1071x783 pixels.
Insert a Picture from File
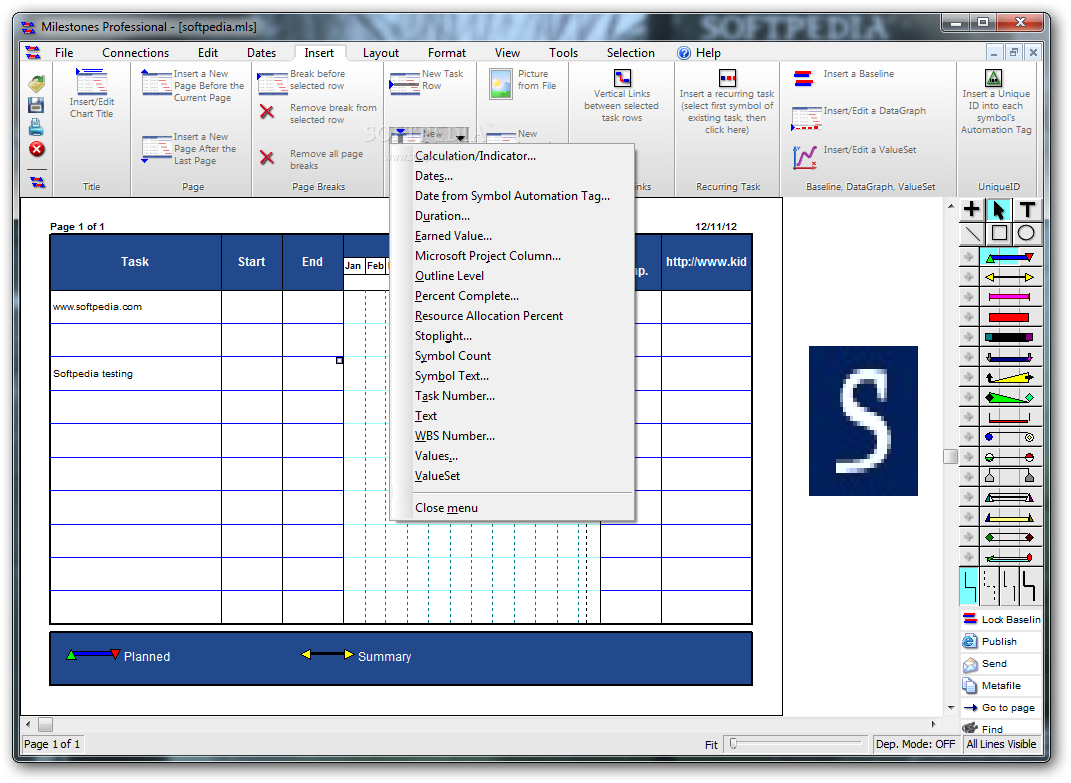pos(523,83)
